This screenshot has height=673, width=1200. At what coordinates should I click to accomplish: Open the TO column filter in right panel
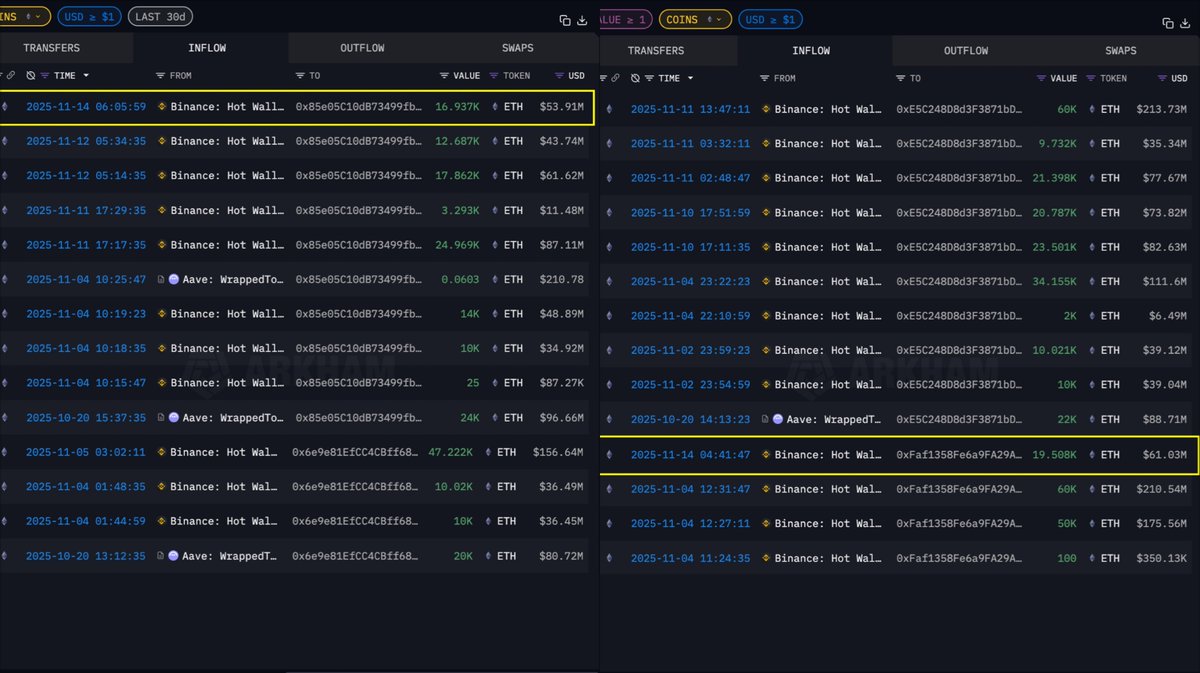tap(900, 78)
